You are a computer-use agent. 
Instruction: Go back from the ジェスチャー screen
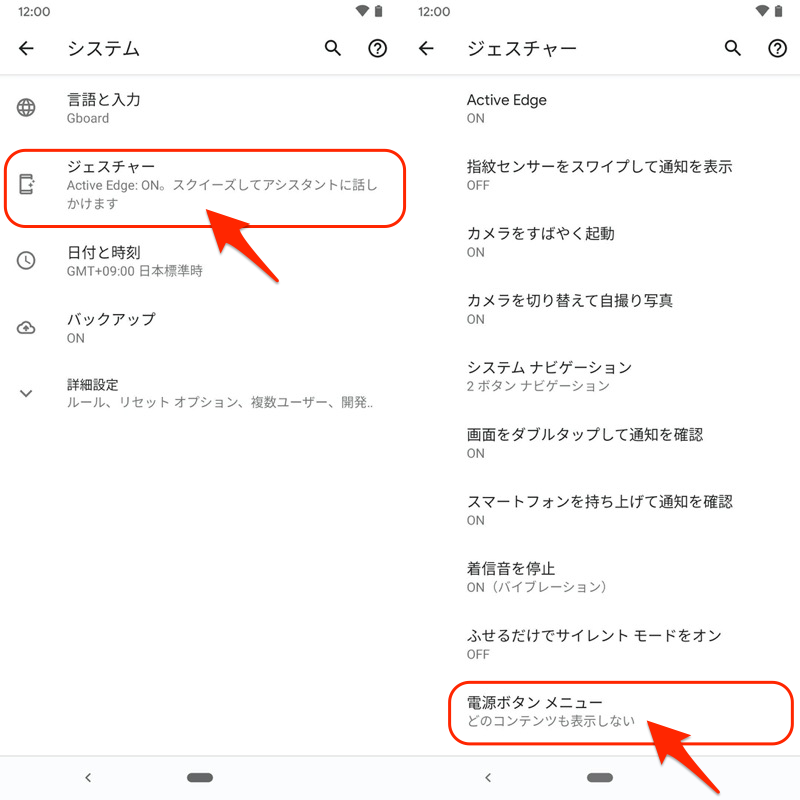426,48
